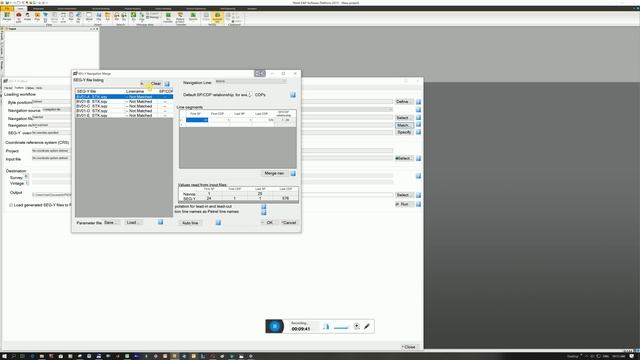Toggle Load generated SEG-Y files checkbox

pos(11,205)
